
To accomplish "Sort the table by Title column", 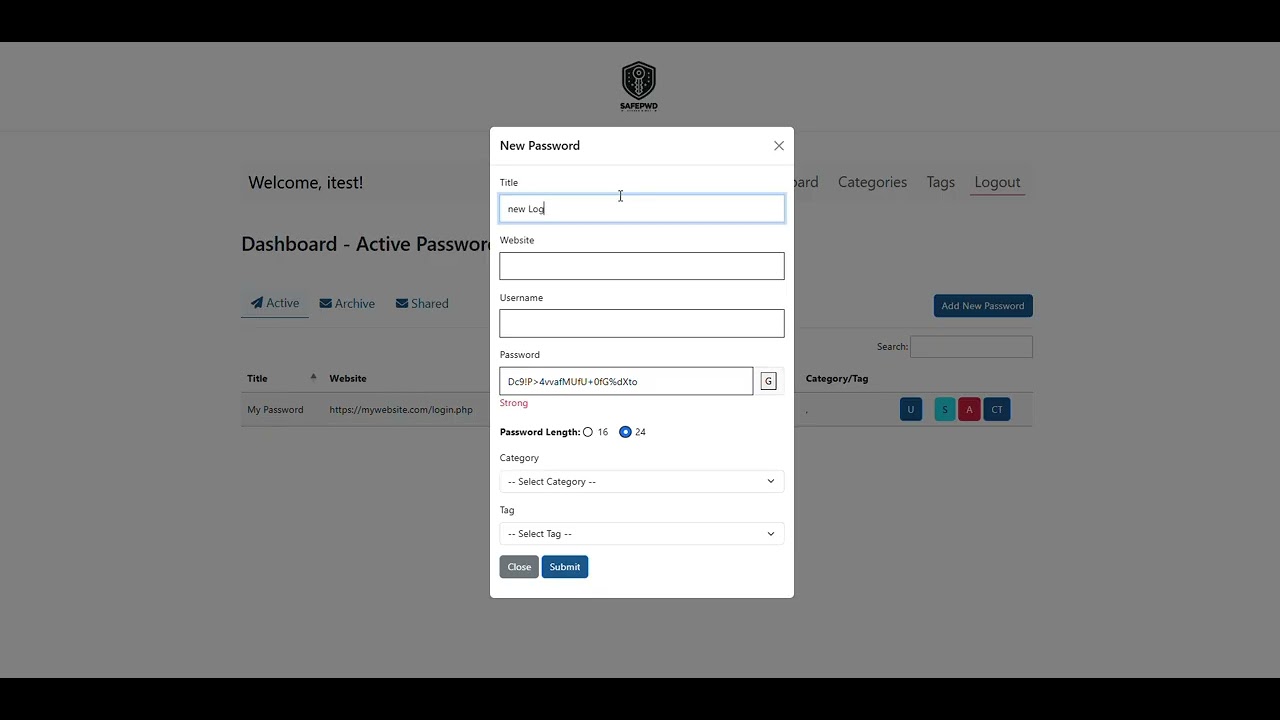I will click(x=258, y=378).
